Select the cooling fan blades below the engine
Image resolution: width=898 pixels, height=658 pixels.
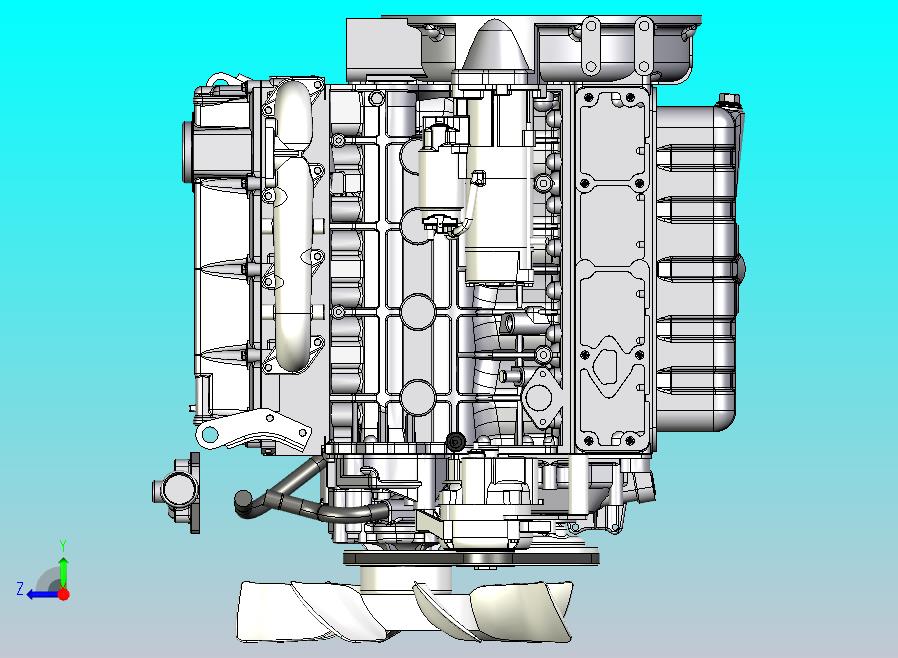point(404,612)
